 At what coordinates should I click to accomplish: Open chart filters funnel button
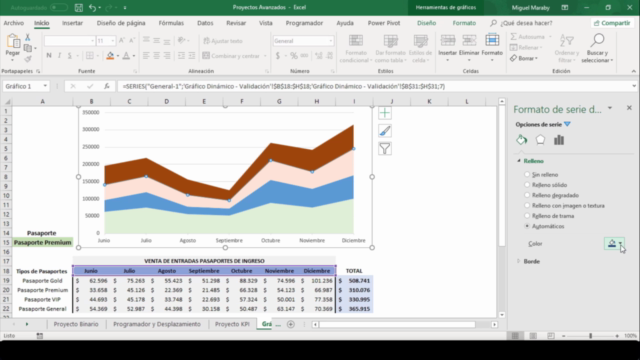384,149
